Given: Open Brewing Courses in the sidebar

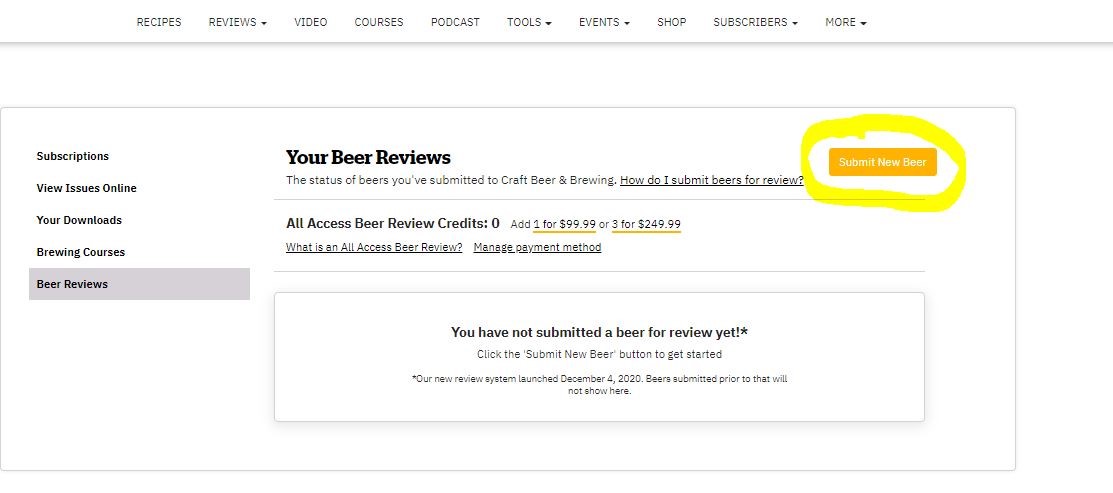Looking at the screenshot, I should click(x=81, y=252).
